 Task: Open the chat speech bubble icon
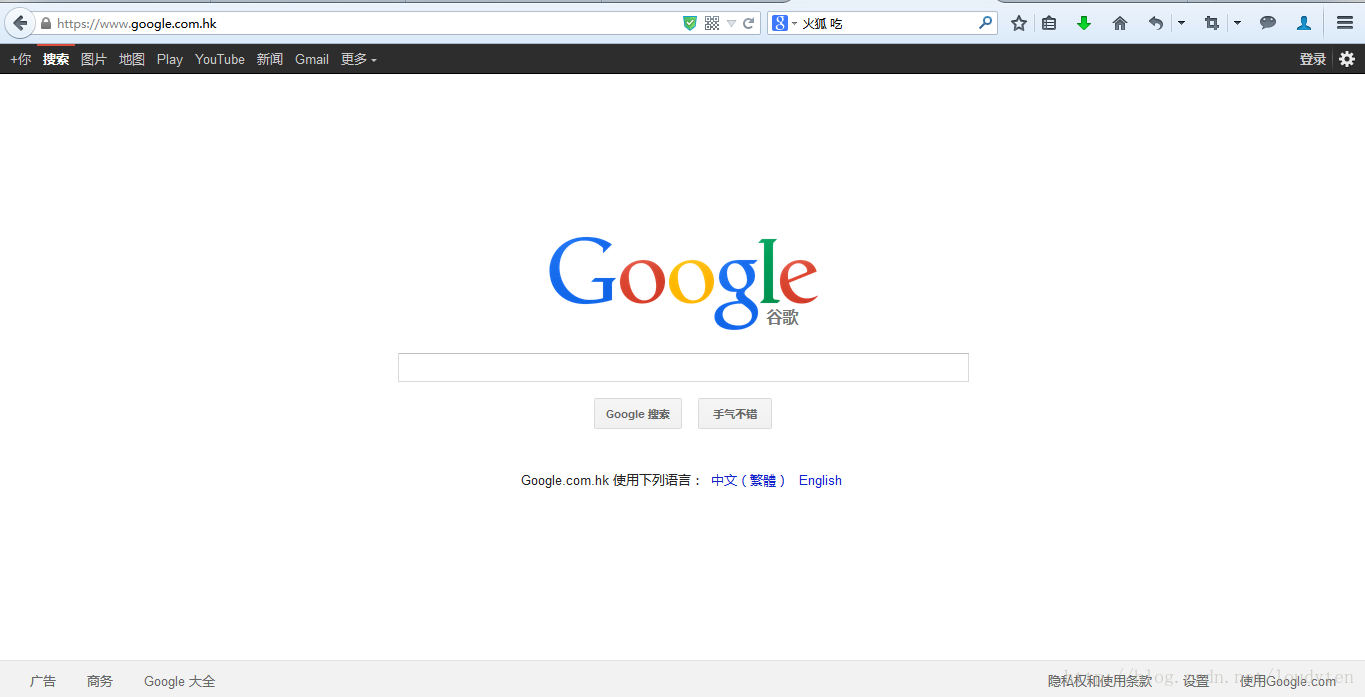(1268, 23)
